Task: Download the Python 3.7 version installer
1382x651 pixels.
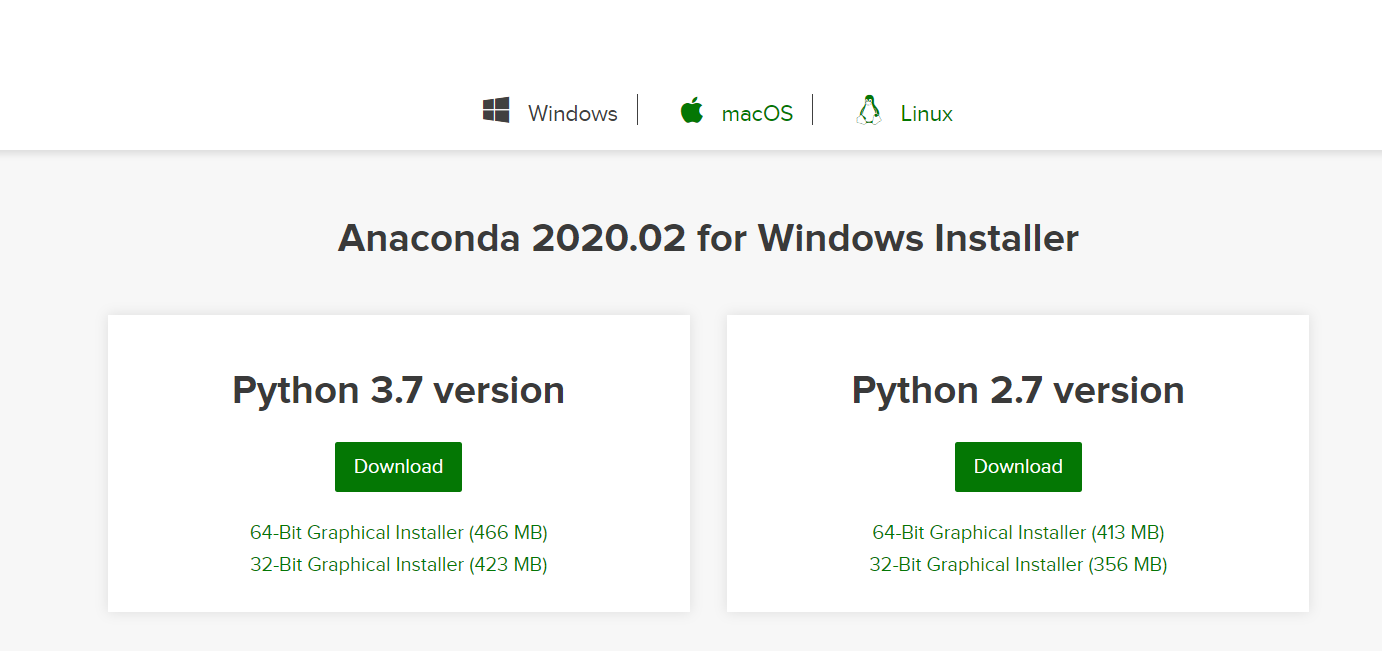Action: point(398,466)
